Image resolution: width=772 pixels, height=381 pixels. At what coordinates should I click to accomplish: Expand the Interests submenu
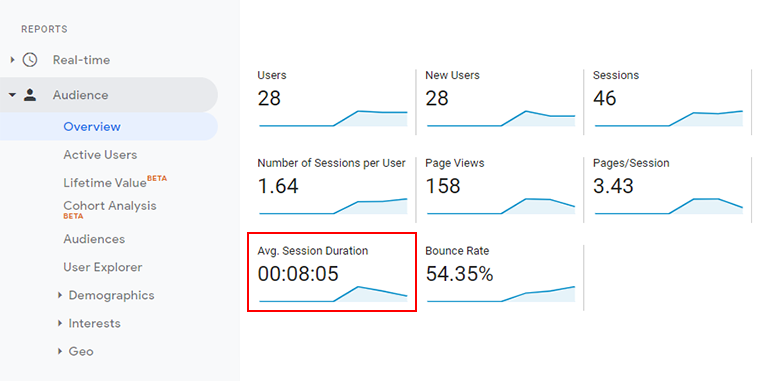[x=60, y=323]
